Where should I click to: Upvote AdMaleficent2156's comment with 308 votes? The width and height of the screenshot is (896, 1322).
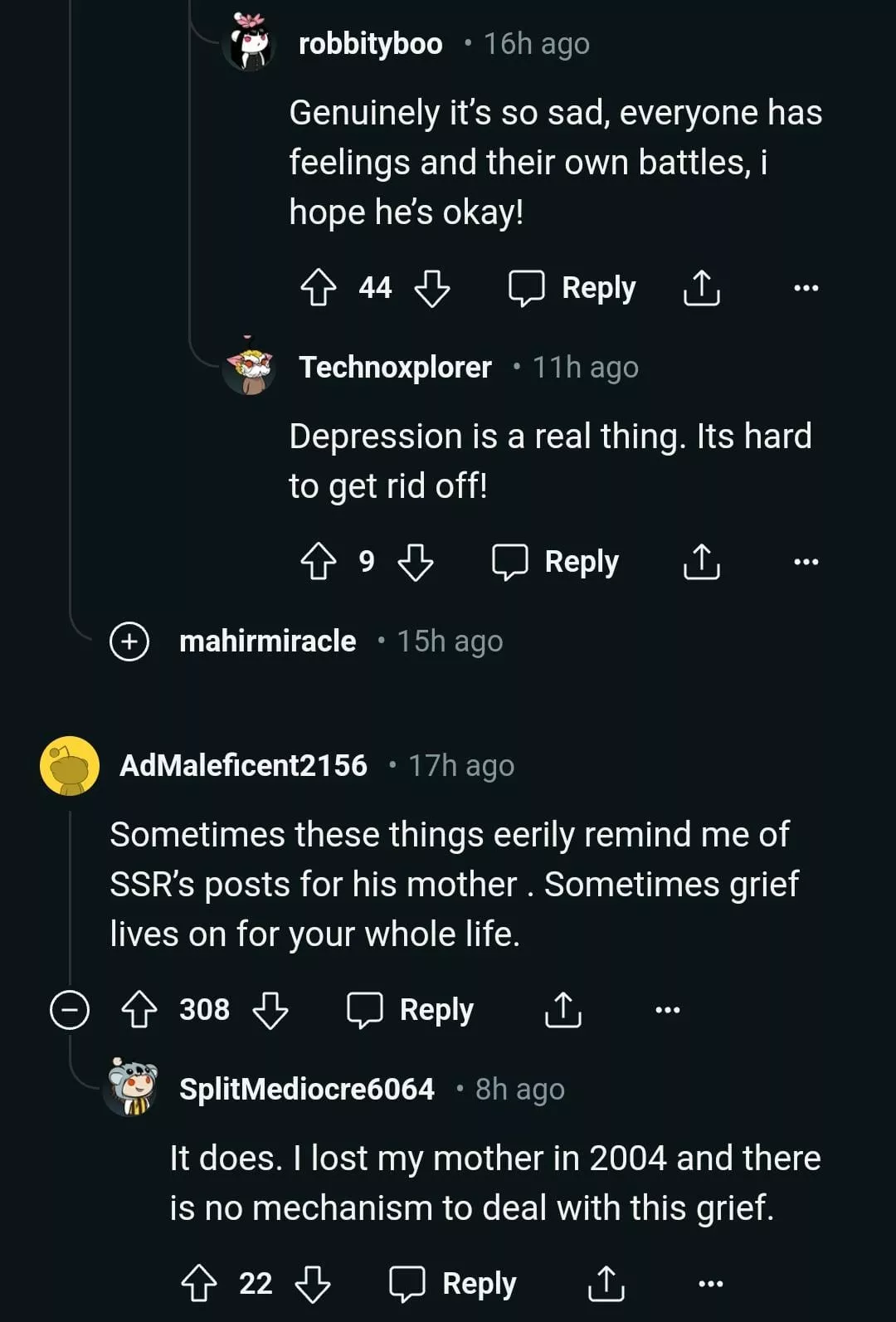139,1010
